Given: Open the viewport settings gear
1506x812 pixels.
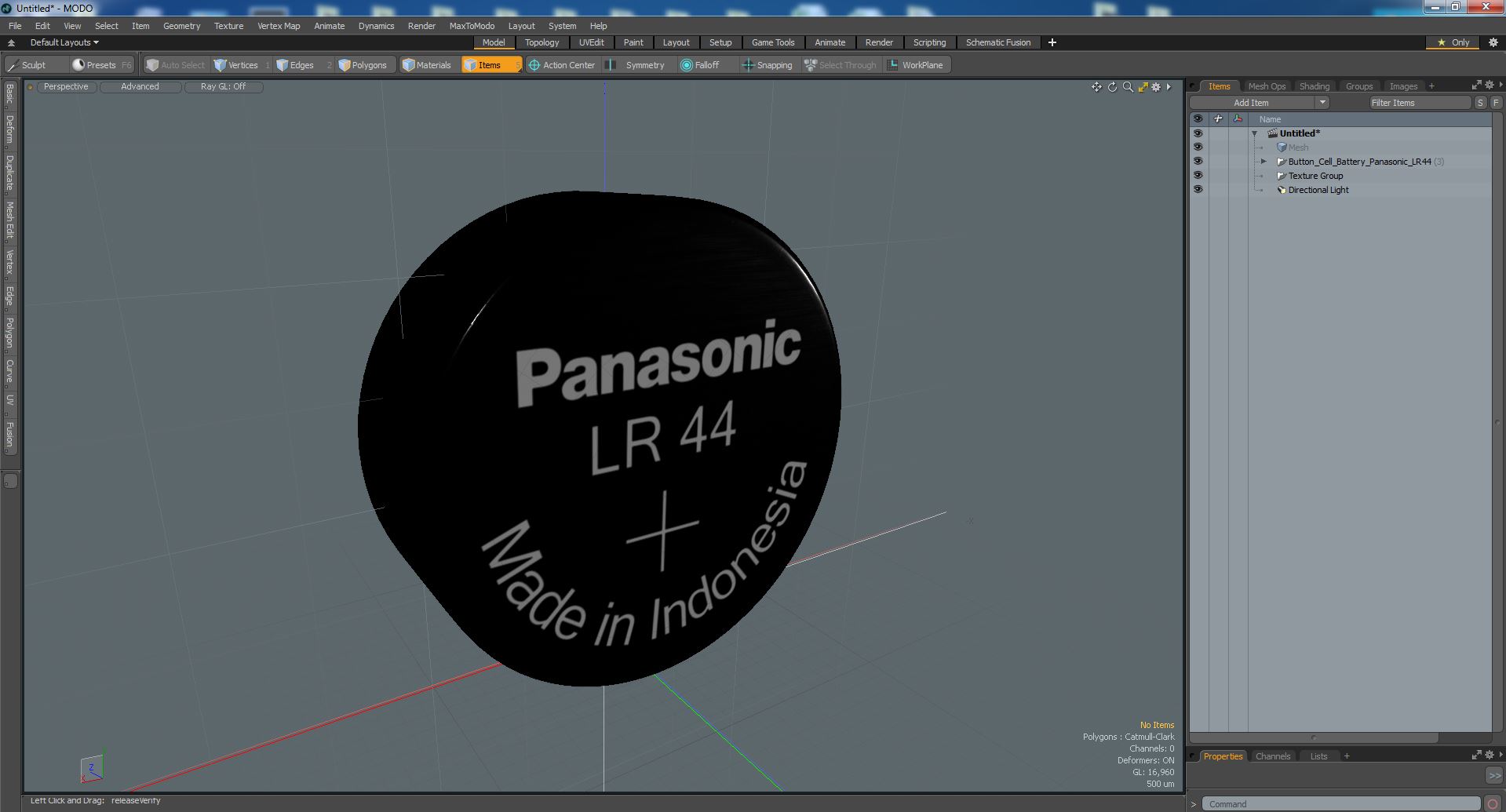Looking at the screenshot, I should [x=1156, y=87].
